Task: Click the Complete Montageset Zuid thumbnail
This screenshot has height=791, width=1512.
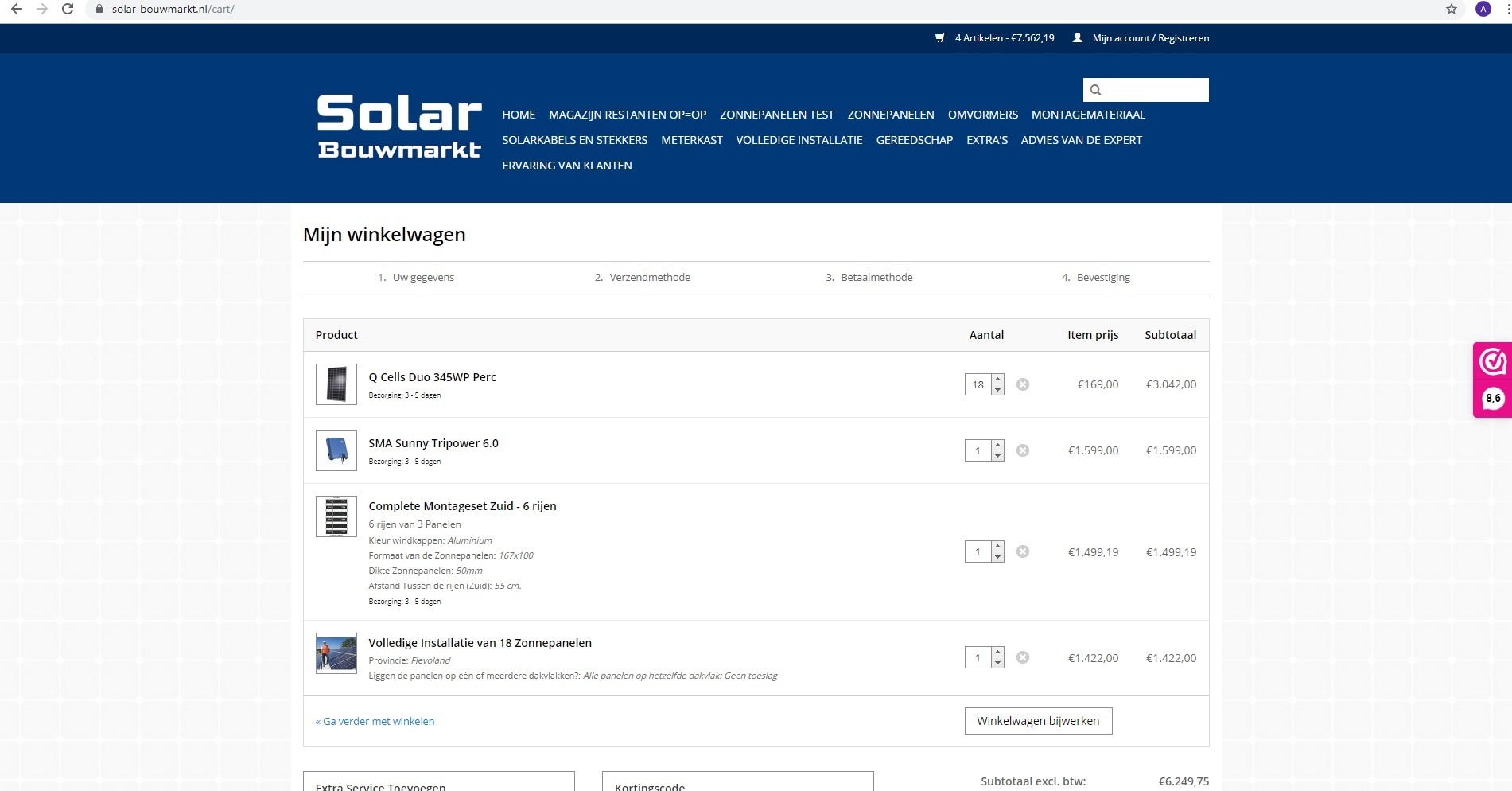Action: tap(336, 516)
